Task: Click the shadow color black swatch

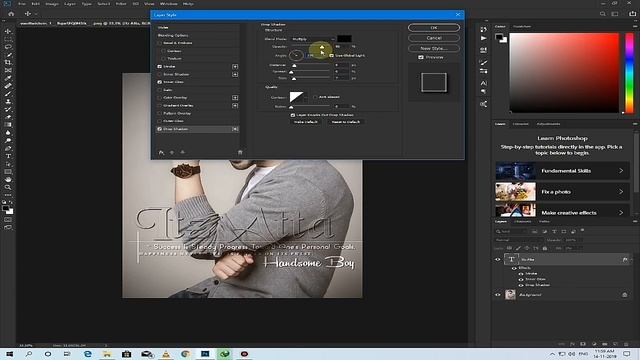Action: pos(344,39)
